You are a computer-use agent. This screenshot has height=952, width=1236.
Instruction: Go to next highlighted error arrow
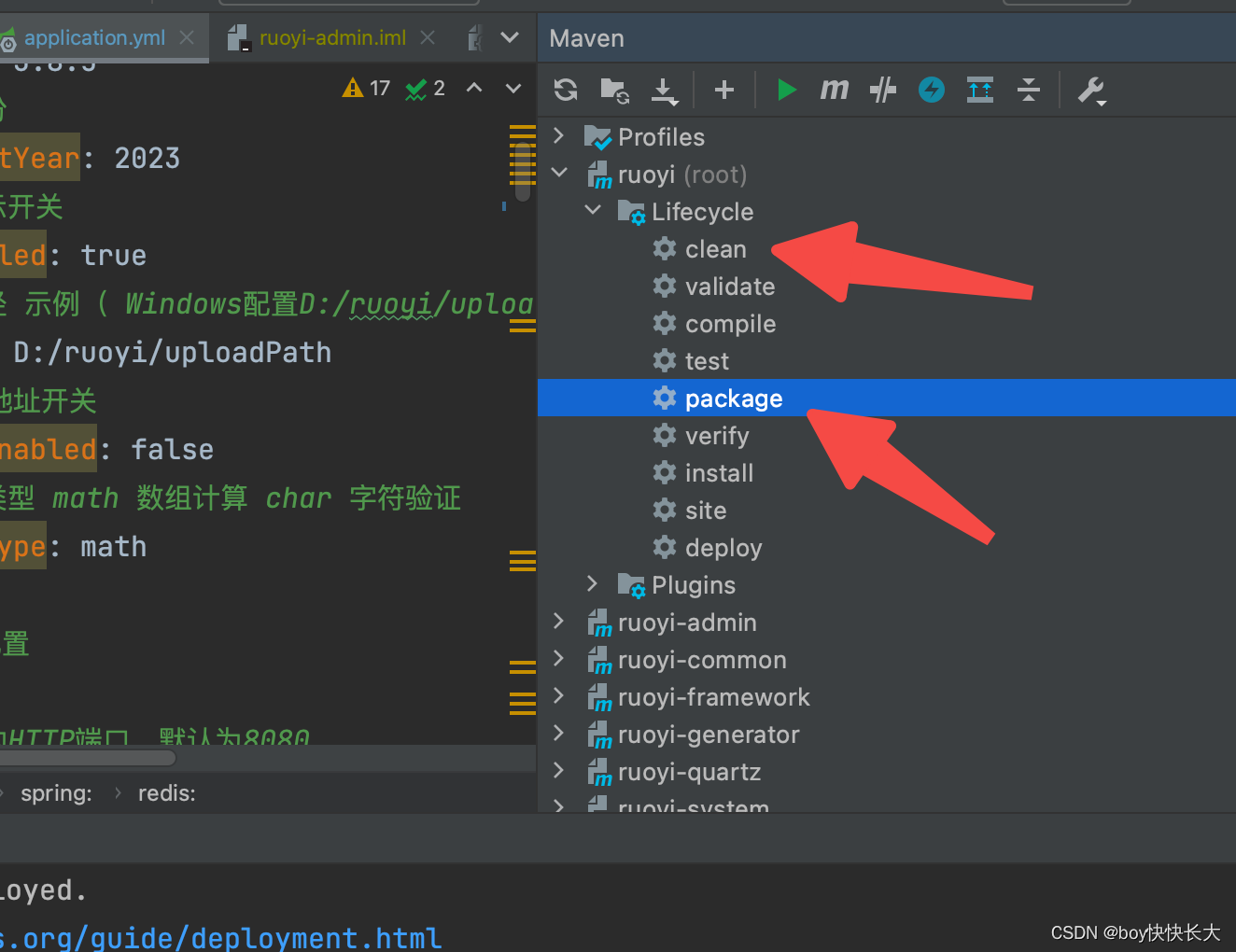click(x=513, y=89)
